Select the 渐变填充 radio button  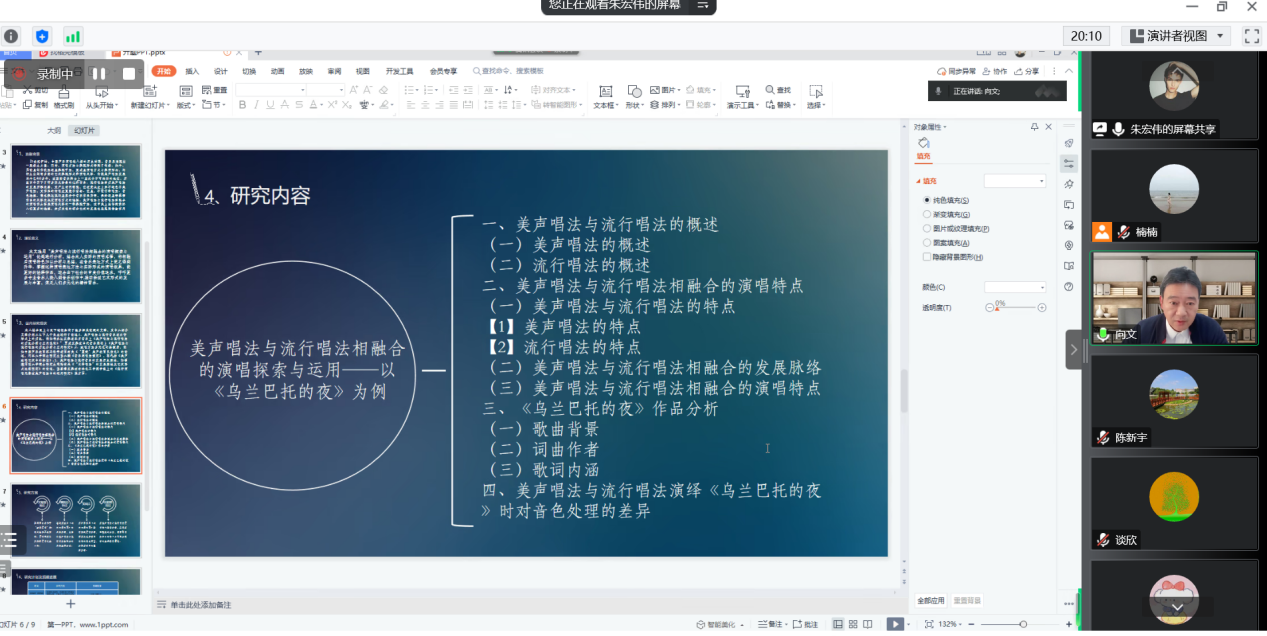tap(926, 214)
